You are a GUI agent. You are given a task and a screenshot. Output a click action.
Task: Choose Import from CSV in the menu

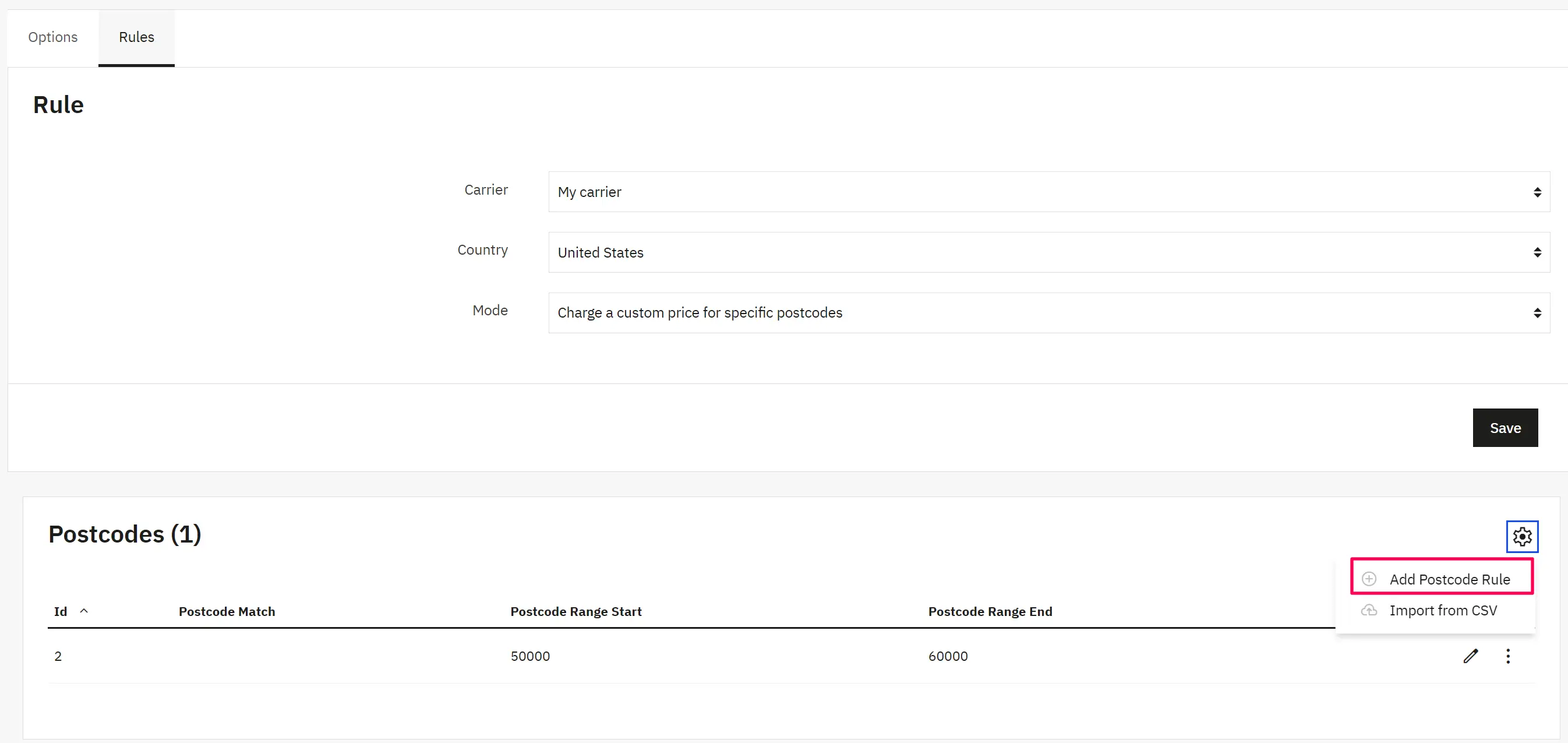point(1443,610)
